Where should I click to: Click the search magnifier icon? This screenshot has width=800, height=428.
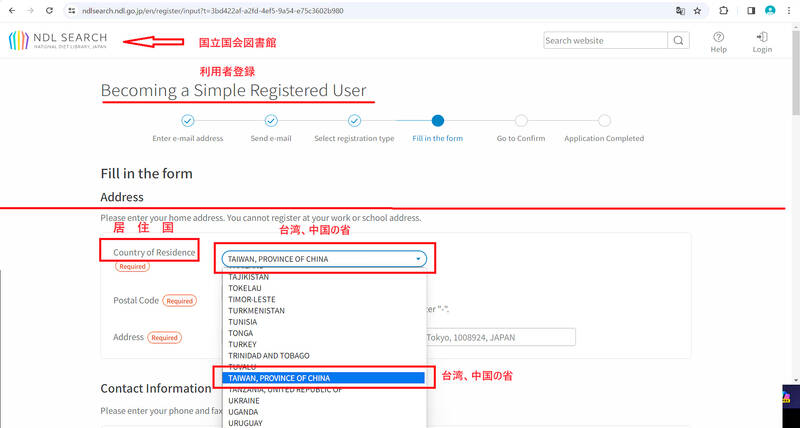[679, 41]
